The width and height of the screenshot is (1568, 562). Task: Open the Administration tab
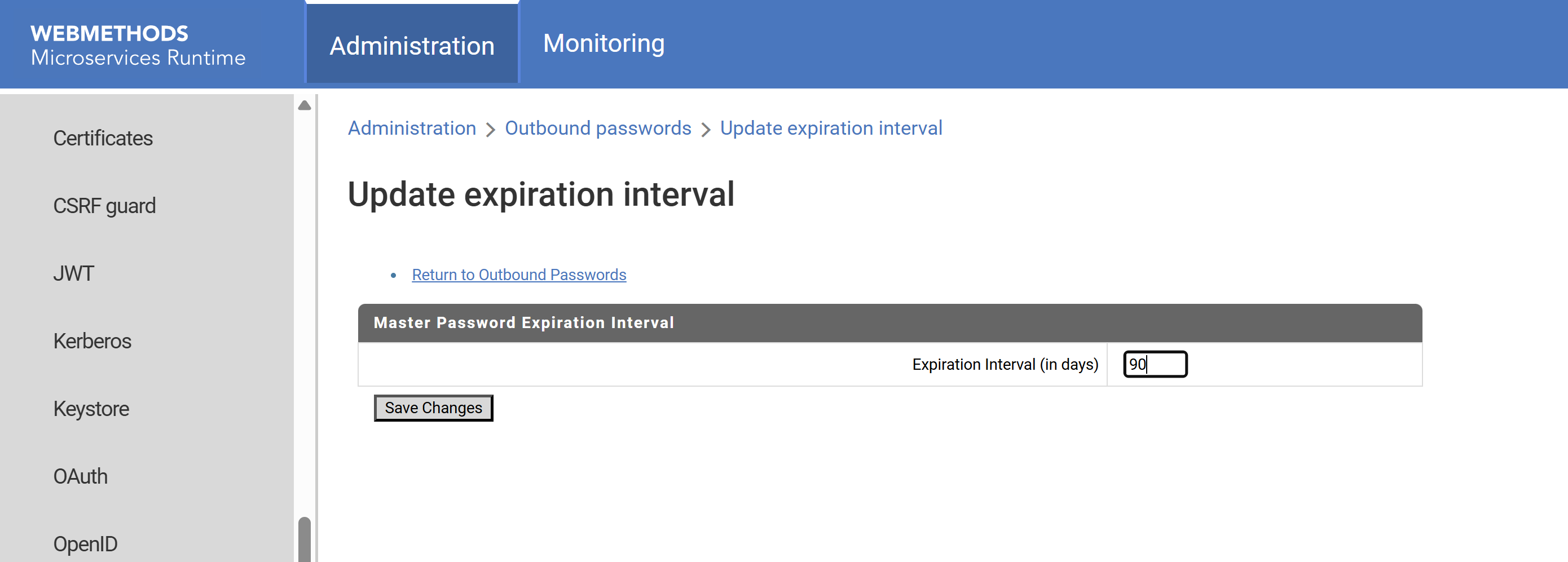tap(412, 46)
